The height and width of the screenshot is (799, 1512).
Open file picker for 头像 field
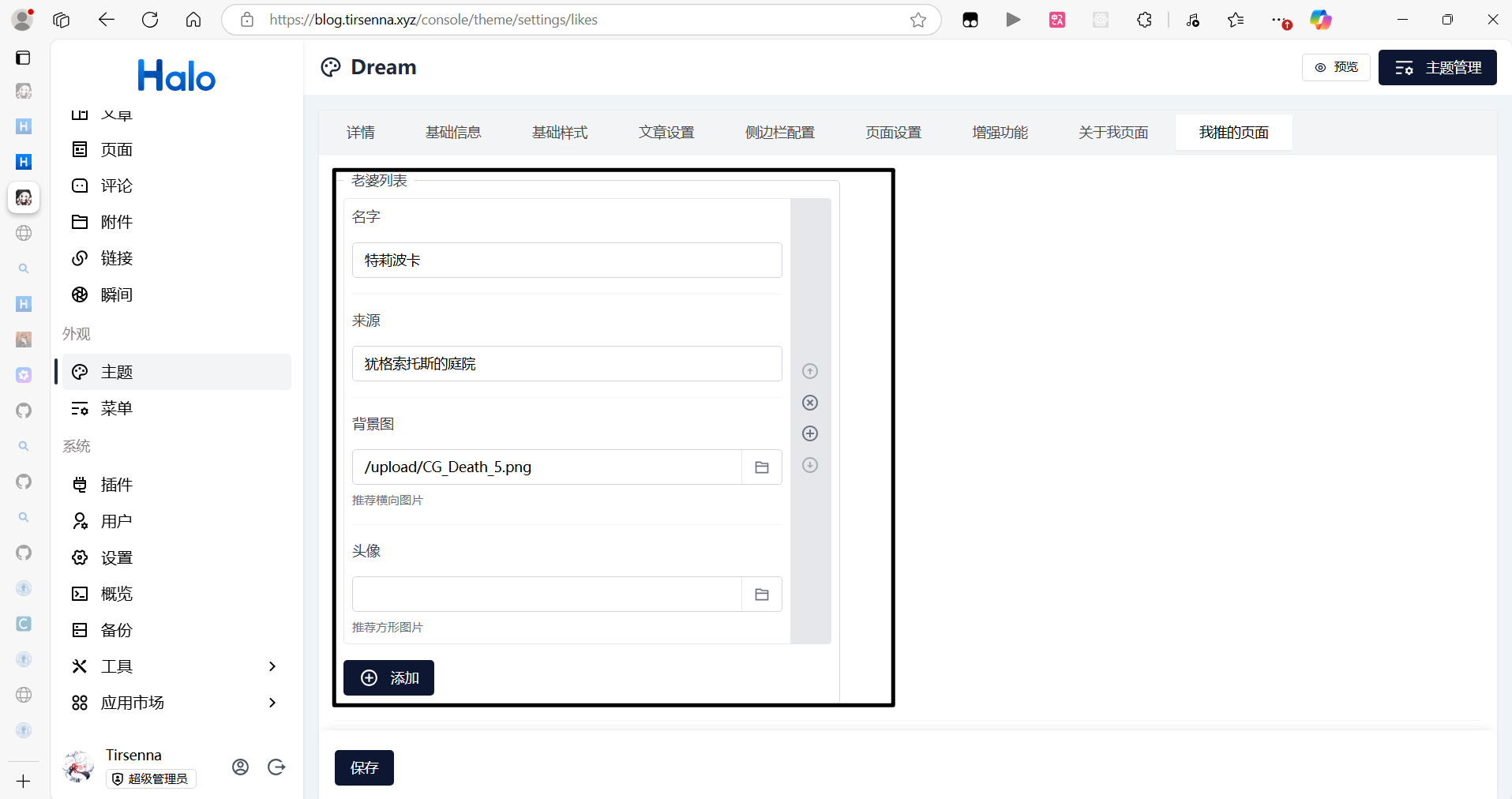click(x=761, y=595)
